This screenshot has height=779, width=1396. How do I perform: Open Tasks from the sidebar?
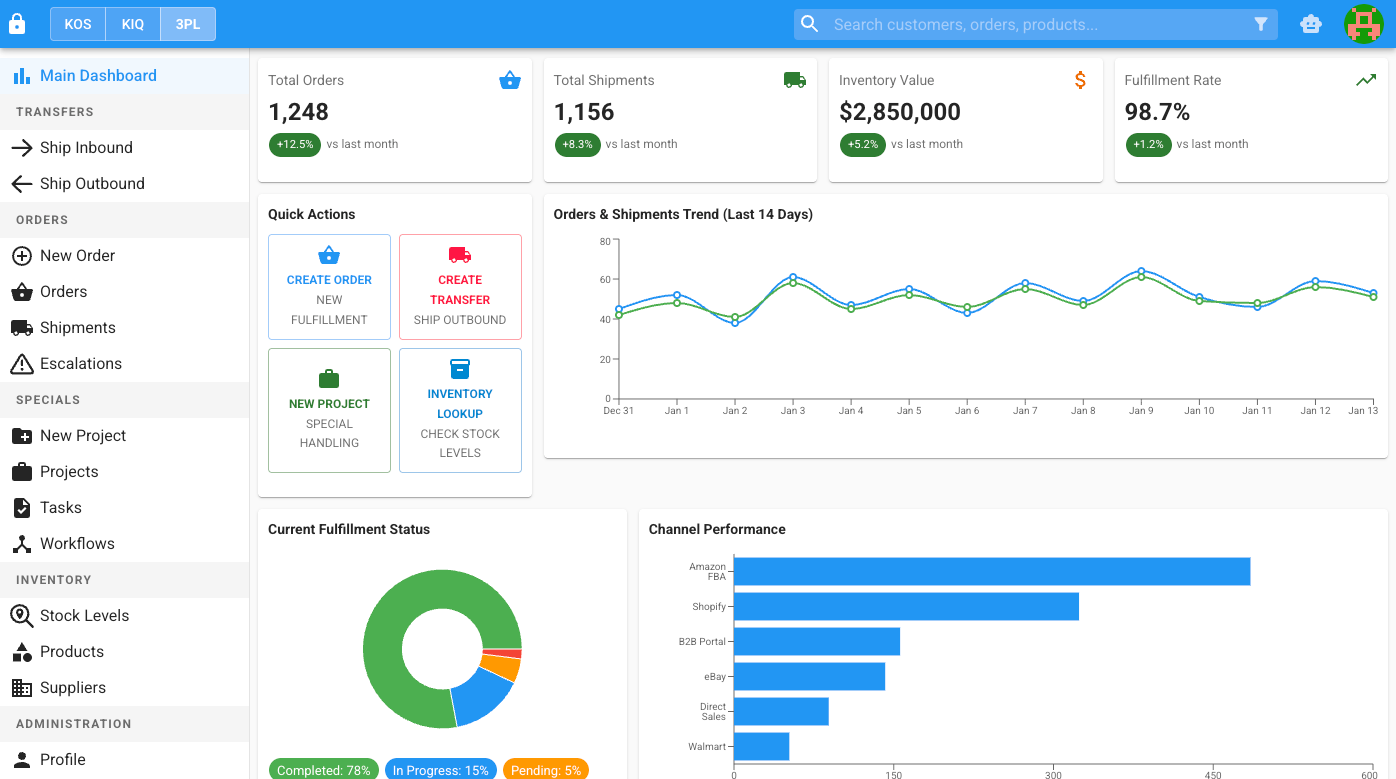124,508
